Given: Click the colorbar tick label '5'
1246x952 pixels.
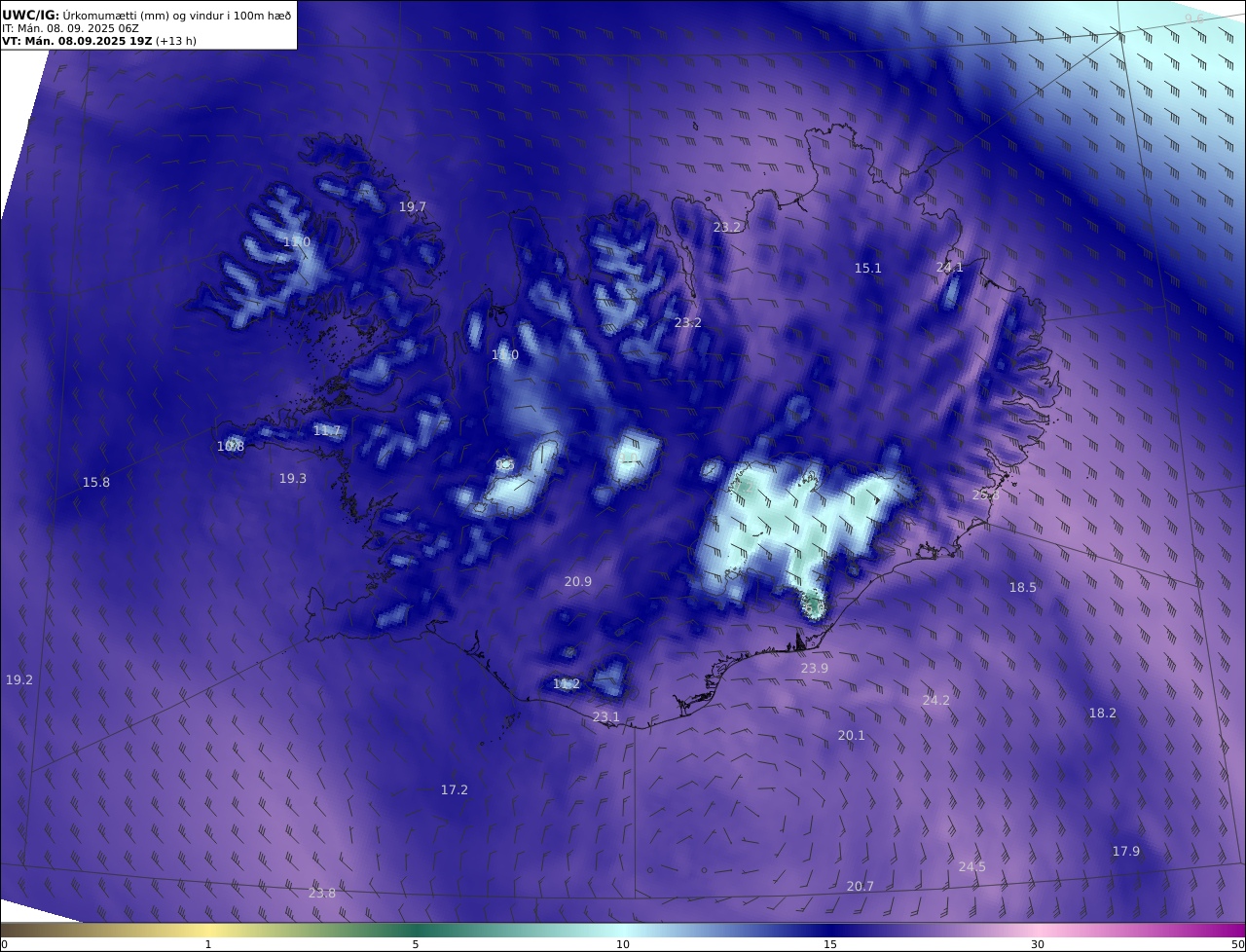Looking at the screenshot, I should (416, 944).
